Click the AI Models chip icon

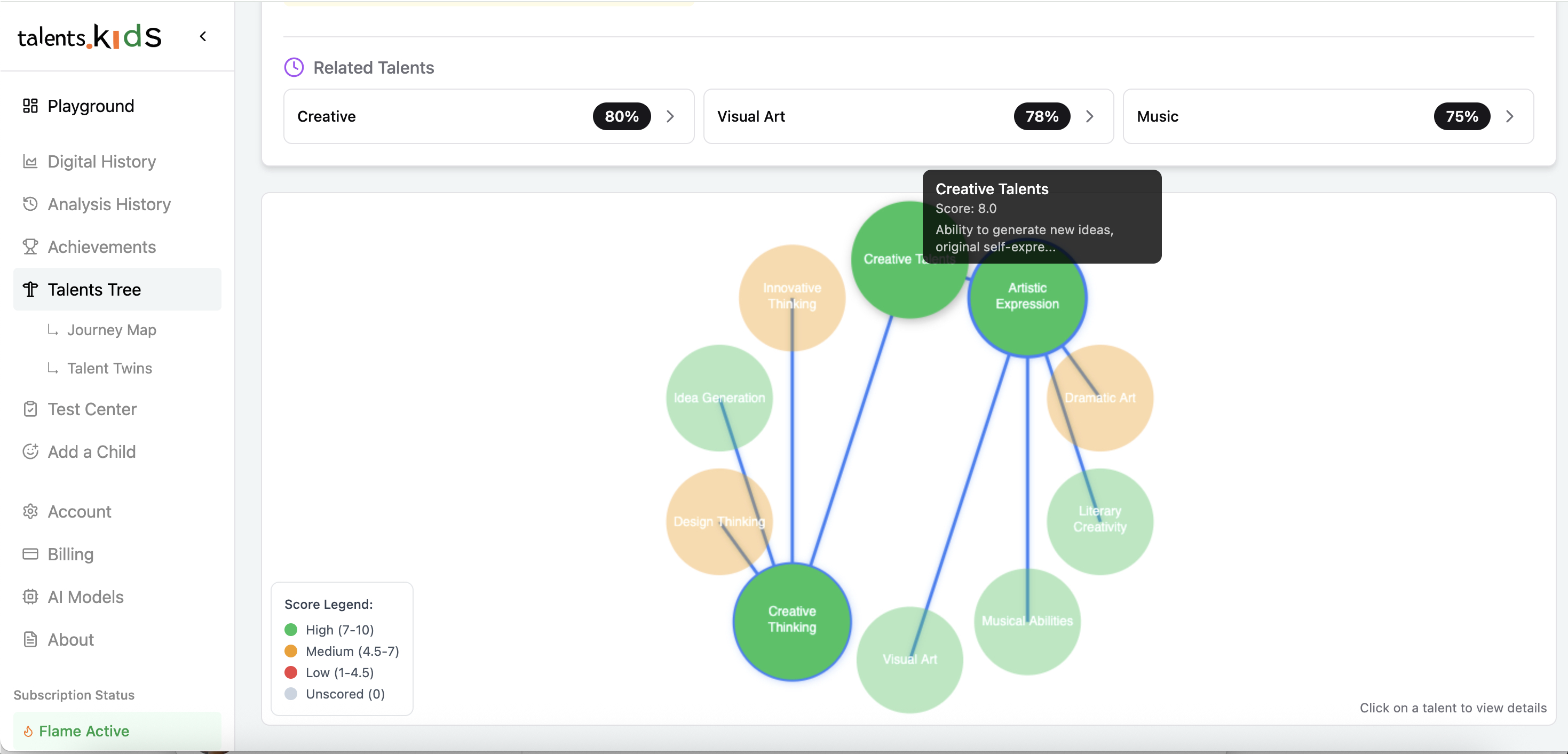click(30, 597)
